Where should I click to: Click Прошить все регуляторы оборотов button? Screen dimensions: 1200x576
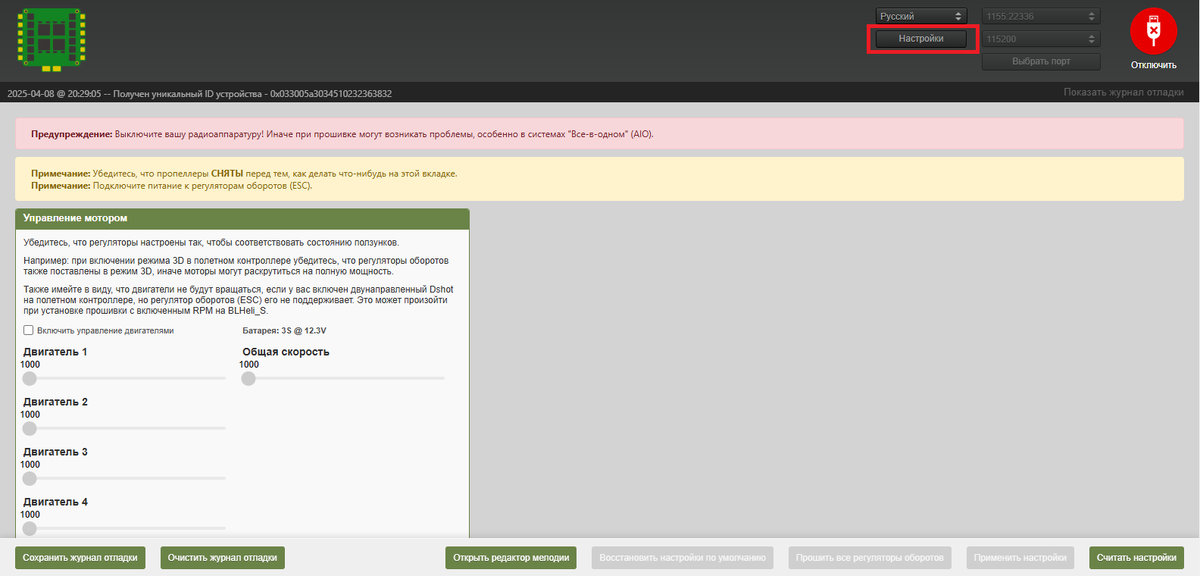(870, 558)
